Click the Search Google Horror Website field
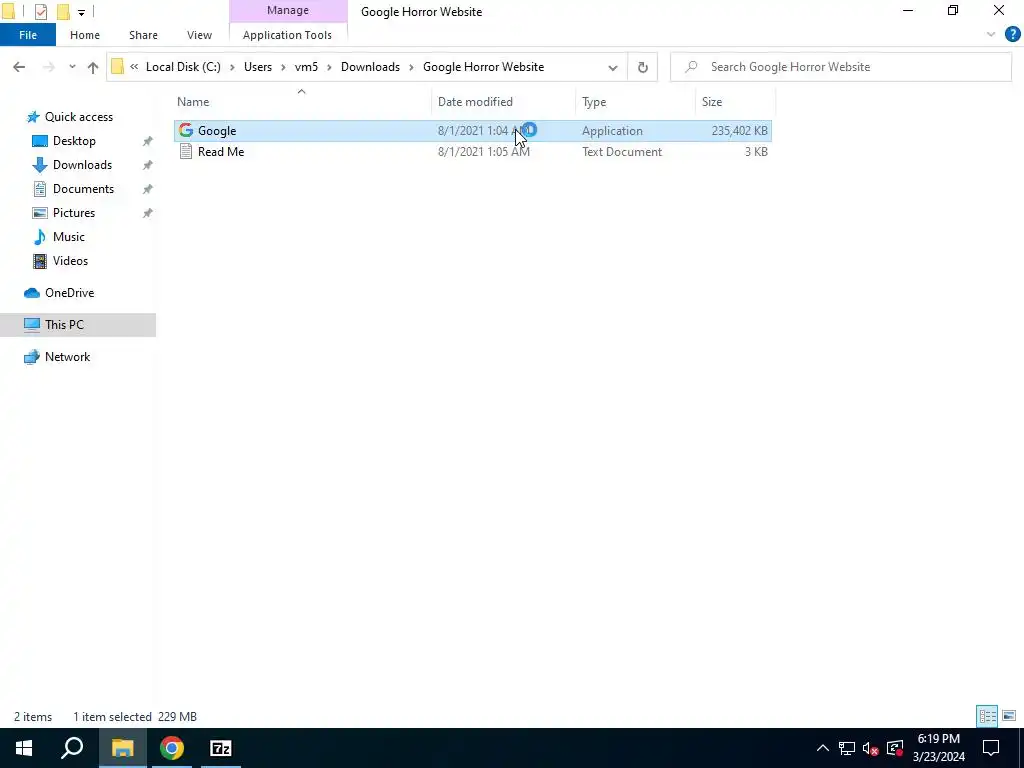 click(x=841, y=67)
